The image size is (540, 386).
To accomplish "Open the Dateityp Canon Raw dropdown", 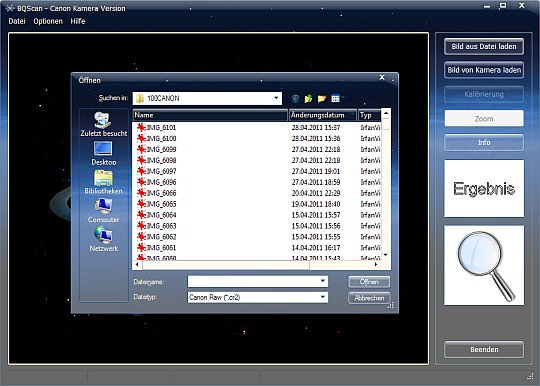I will (x=323, y=297).
